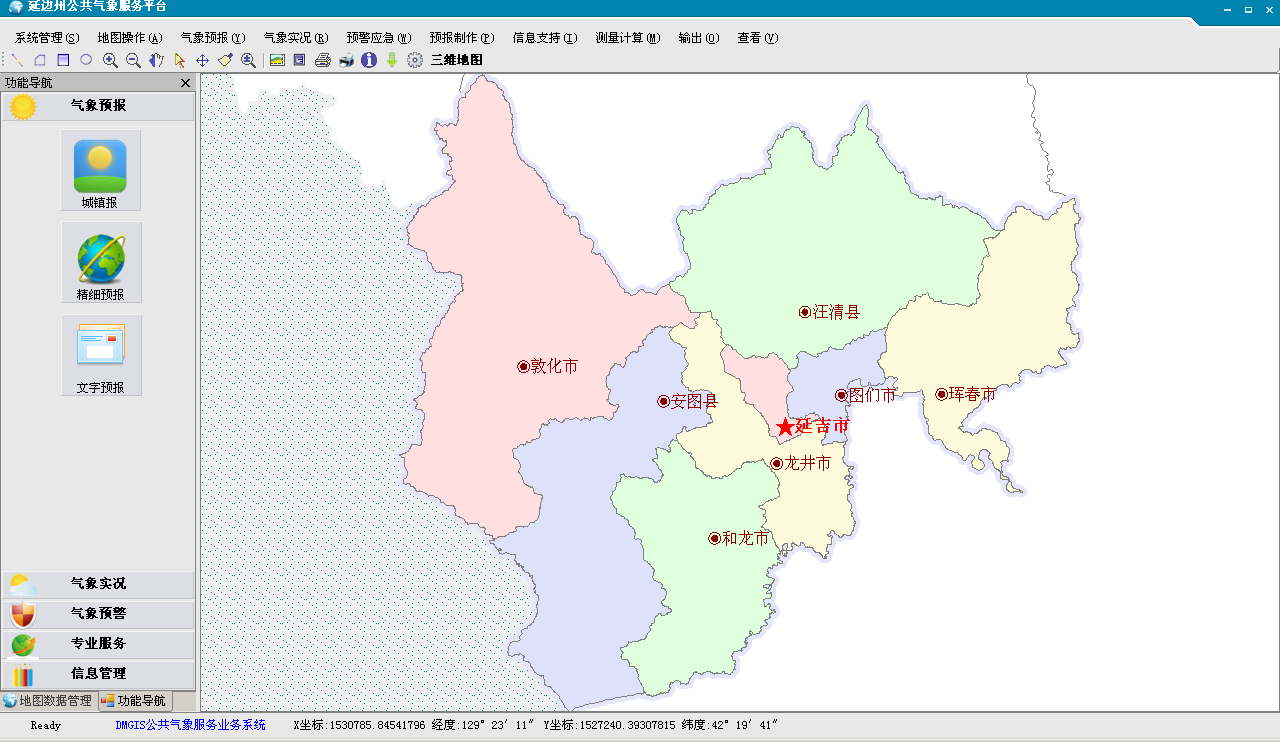
Task: Click the settings gear icon
Action: point(414,60)
